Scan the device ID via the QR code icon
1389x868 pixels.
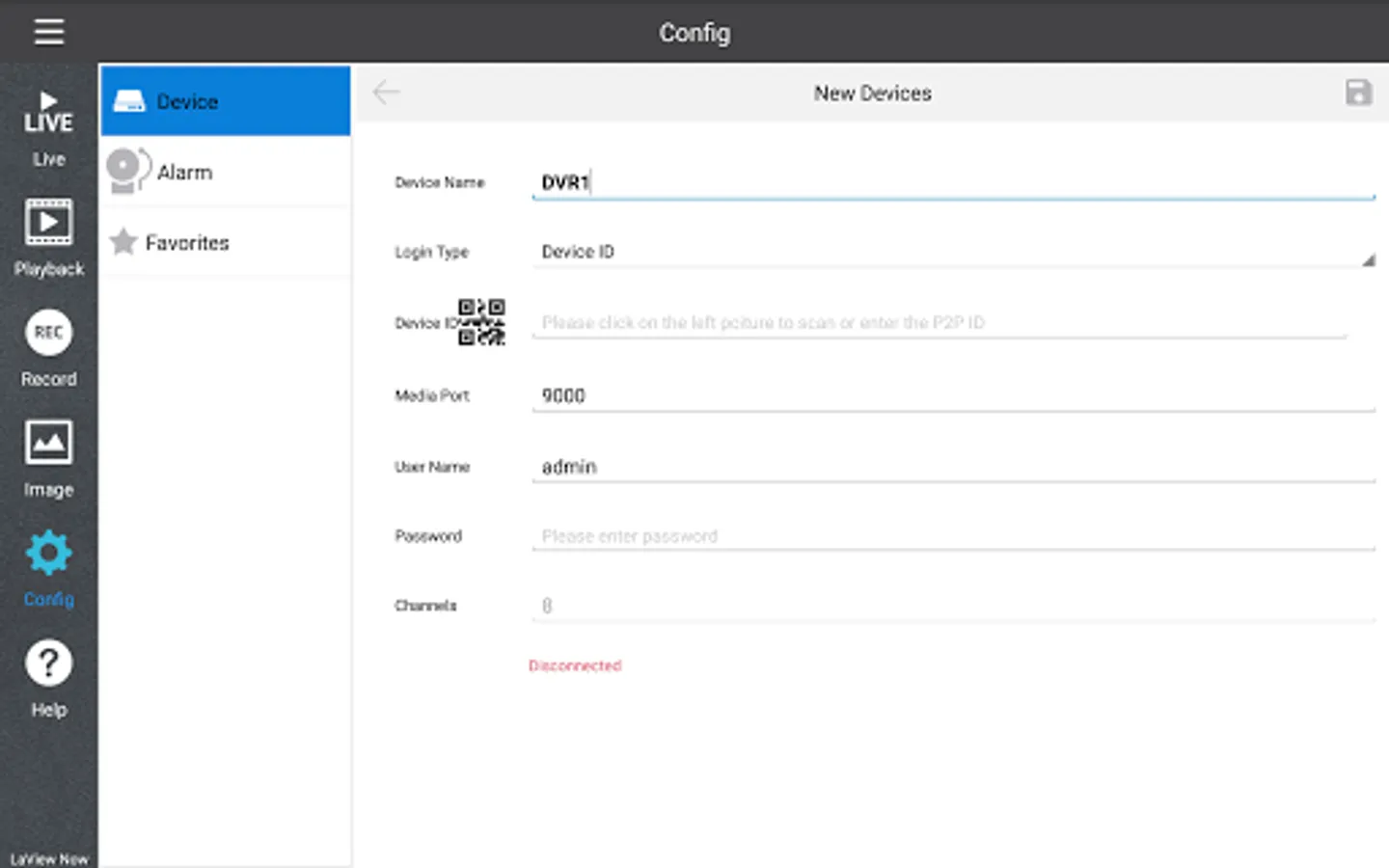click(481, 322)
